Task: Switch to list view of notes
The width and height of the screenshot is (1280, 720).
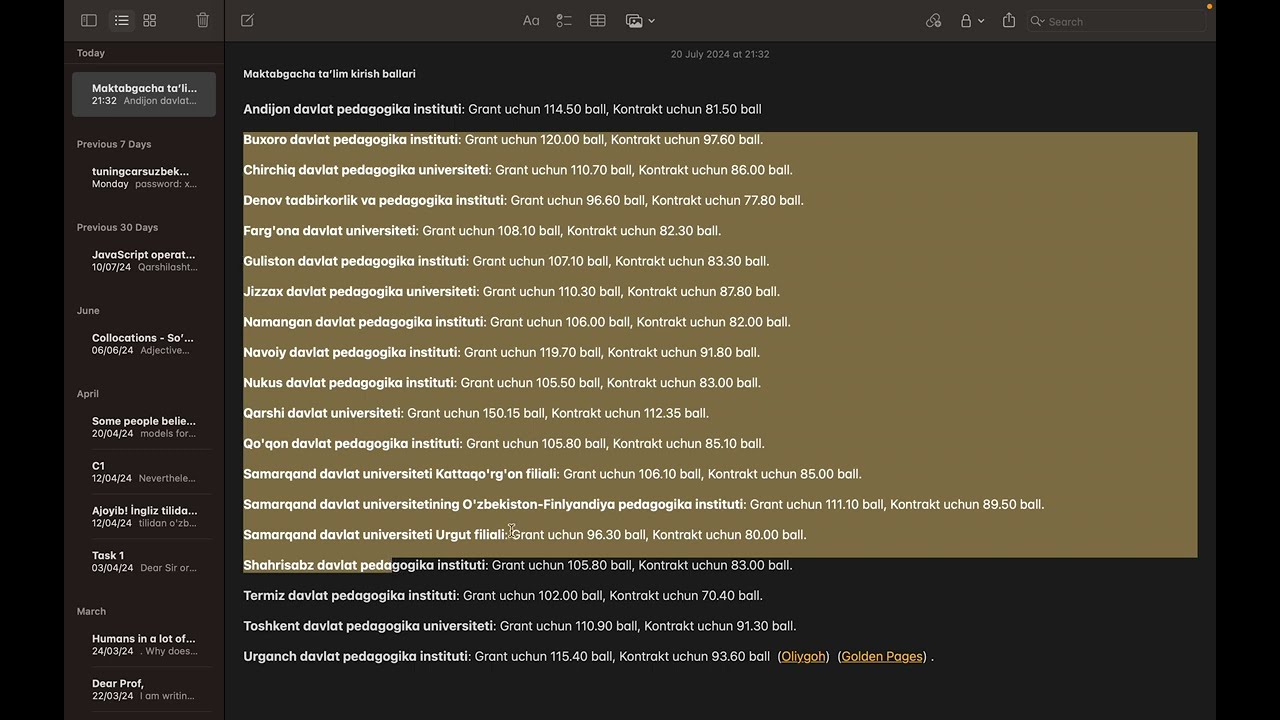Action: tap(121, 20)
